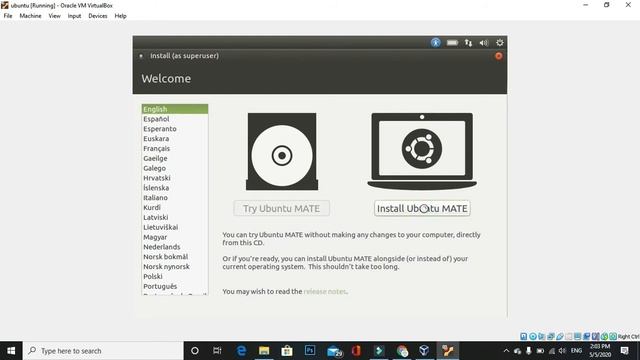
Task: Select English in the language list
Action: tap(175, 109)
